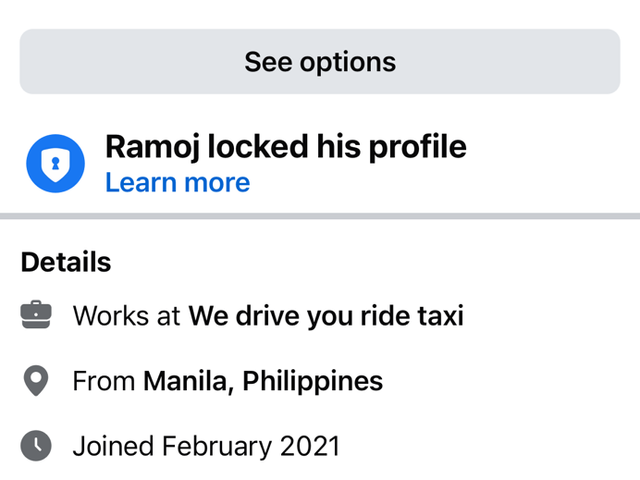640x480 pixels.
Task: Tap the See options button
Action: (320, 62)
